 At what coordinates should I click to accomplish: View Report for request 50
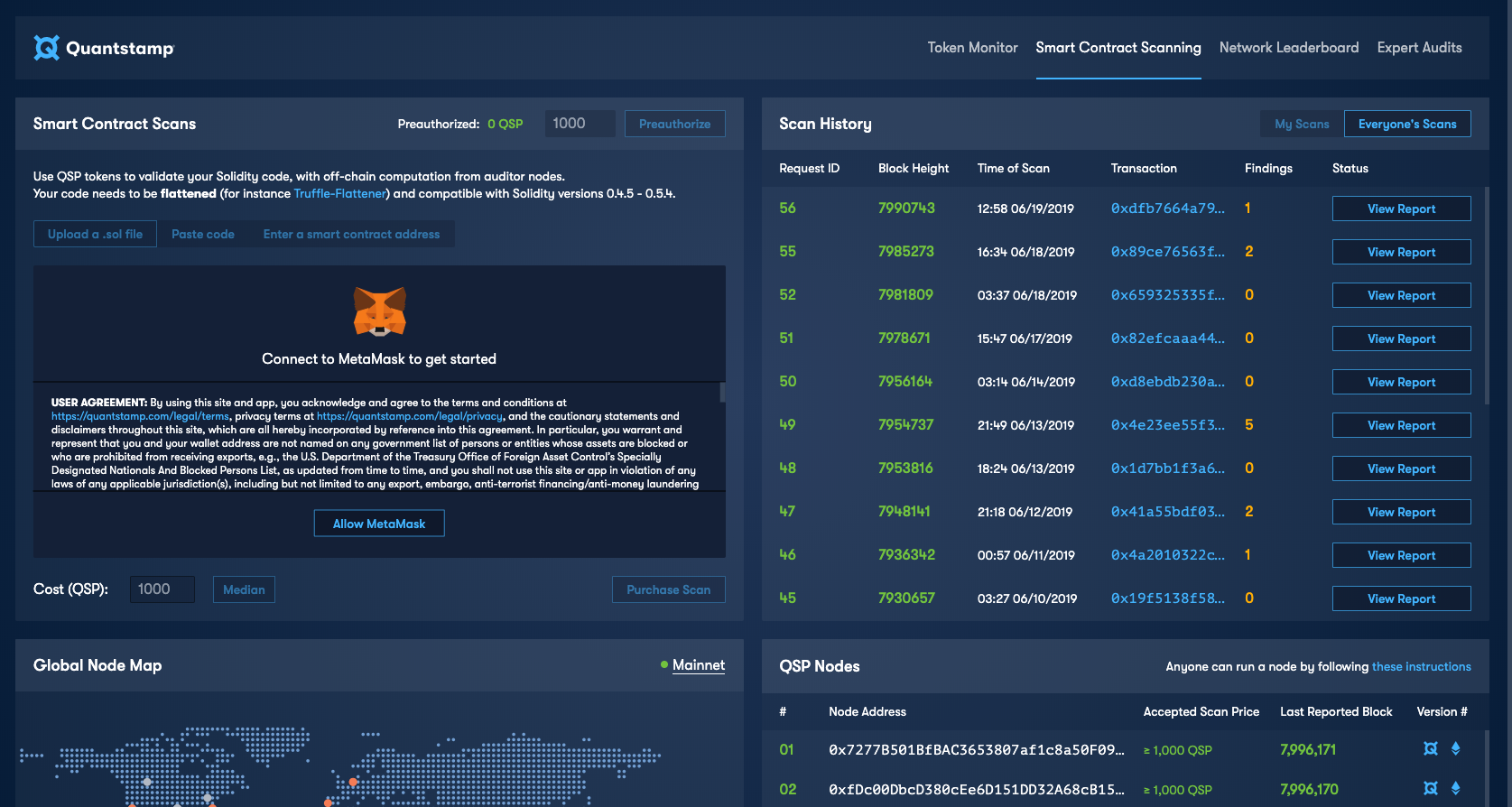click(x=1402, y=382)
